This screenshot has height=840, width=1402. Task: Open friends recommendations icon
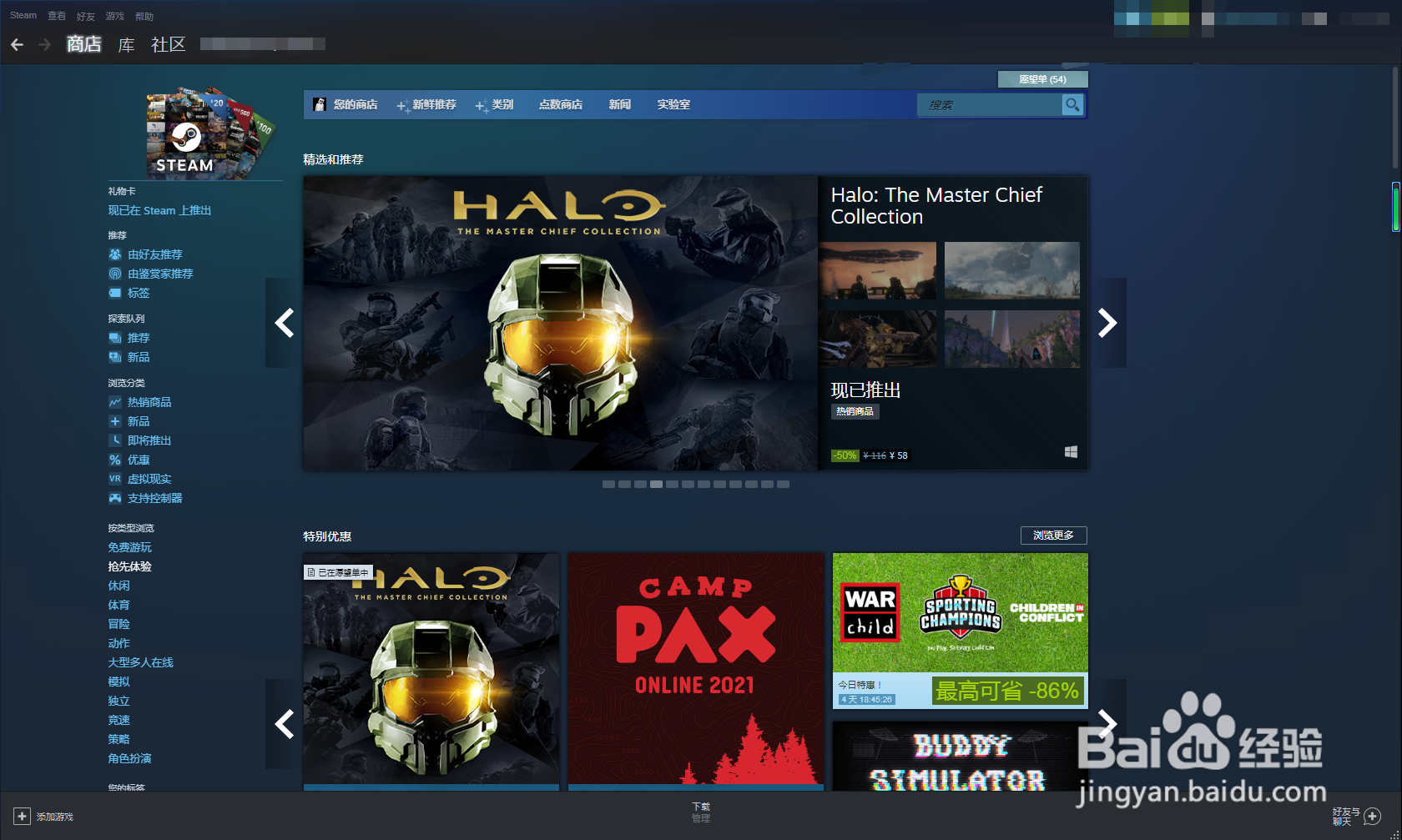(115, 254)
